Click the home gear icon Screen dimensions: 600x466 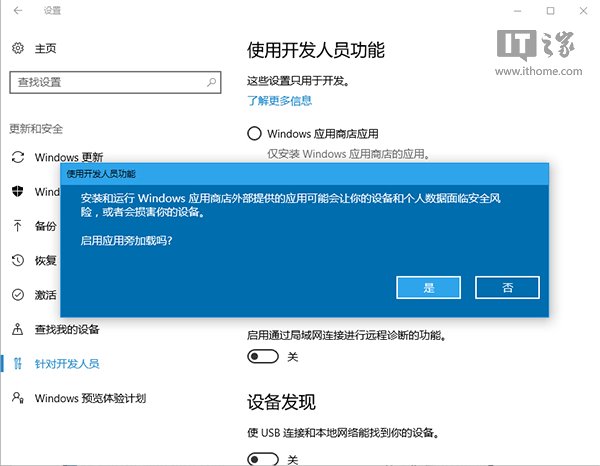(18, 48)
